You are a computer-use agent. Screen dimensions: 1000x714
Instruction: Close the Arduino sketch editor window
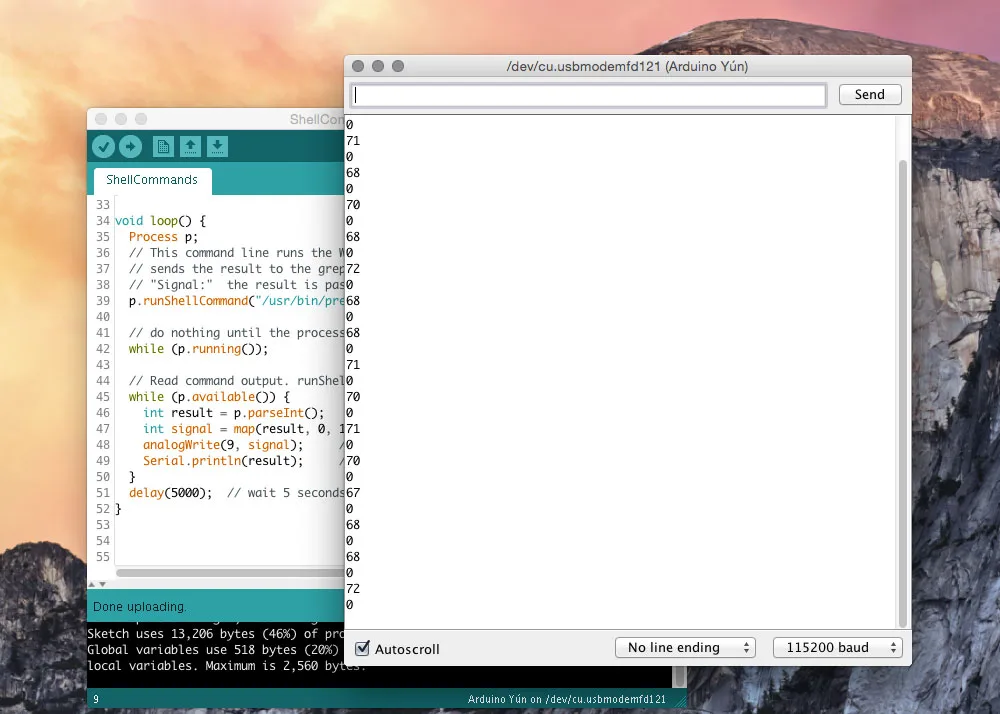(101, 119)
